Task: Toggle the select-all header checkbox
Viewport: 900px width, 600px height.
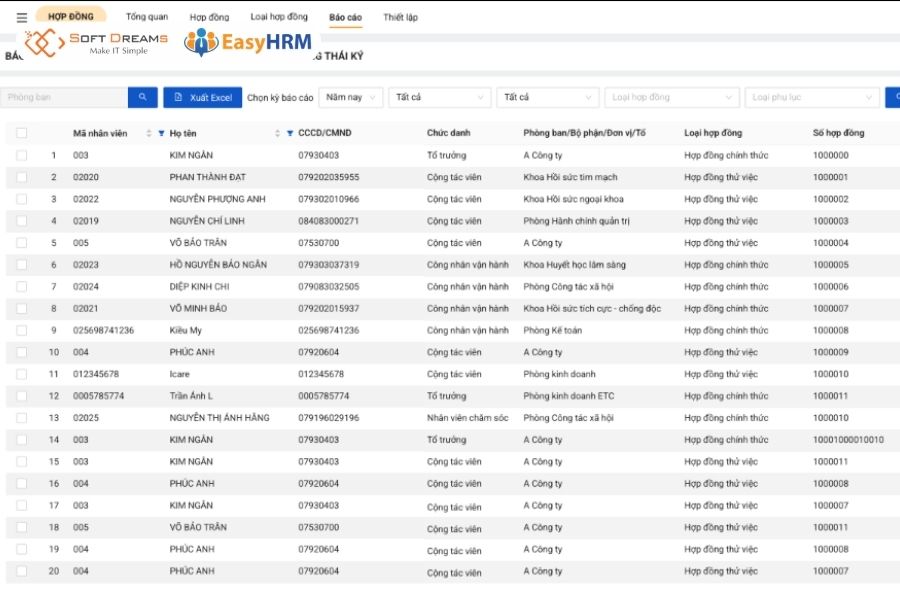Action: (22, 133)
